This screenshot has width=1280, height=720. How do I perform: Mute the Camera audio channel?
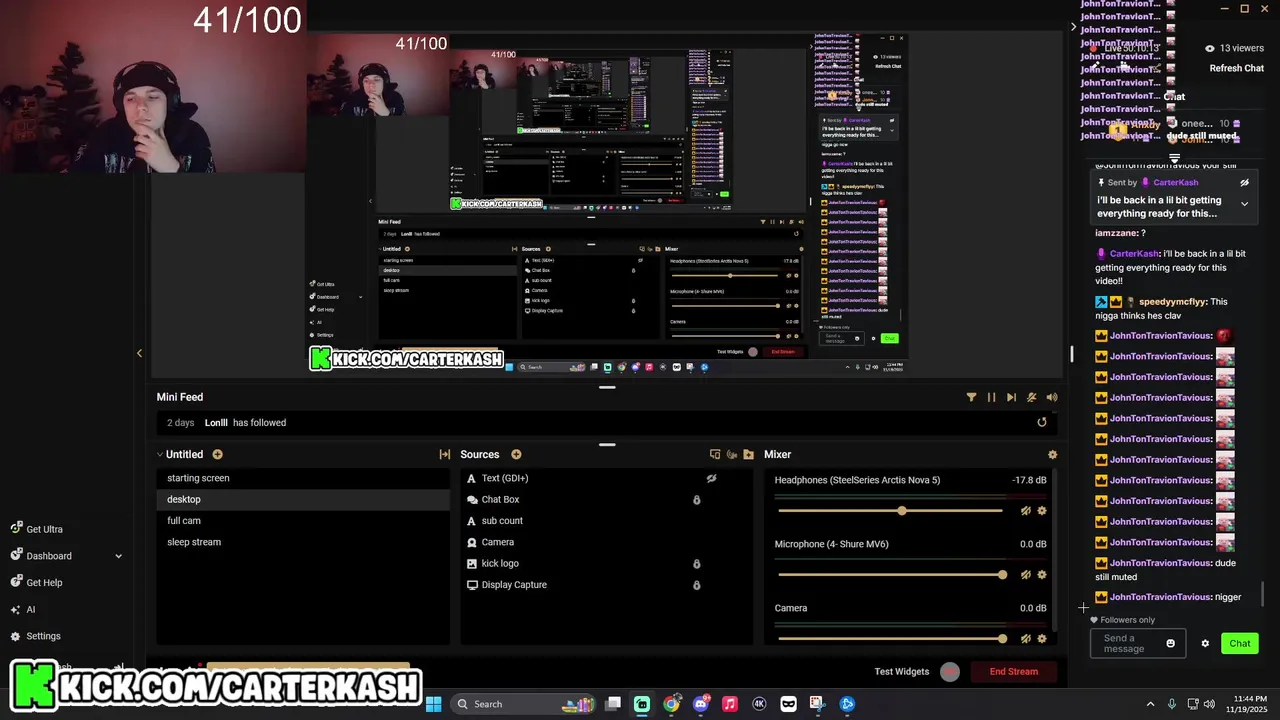point(1026,639)
